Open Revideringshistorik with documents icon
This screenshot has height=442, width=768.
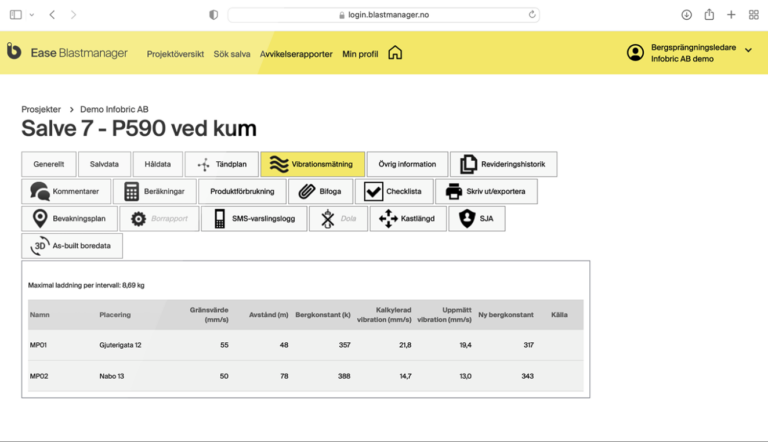(503, 165)
